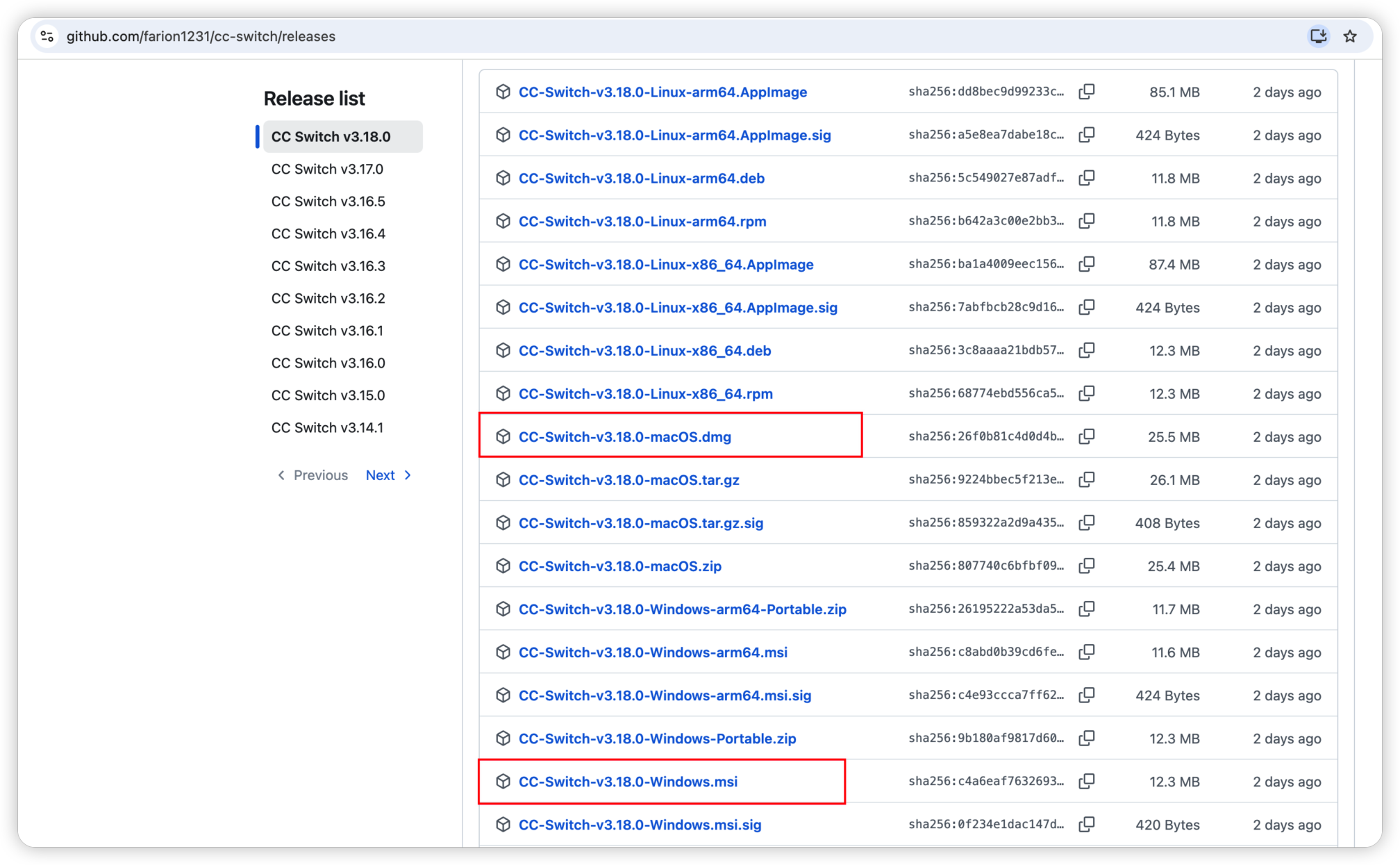This screenshot has height=865, width=1400.
Task: Copy SHA256 hash for macOS.tar.gz
Action: (1087, 479)
